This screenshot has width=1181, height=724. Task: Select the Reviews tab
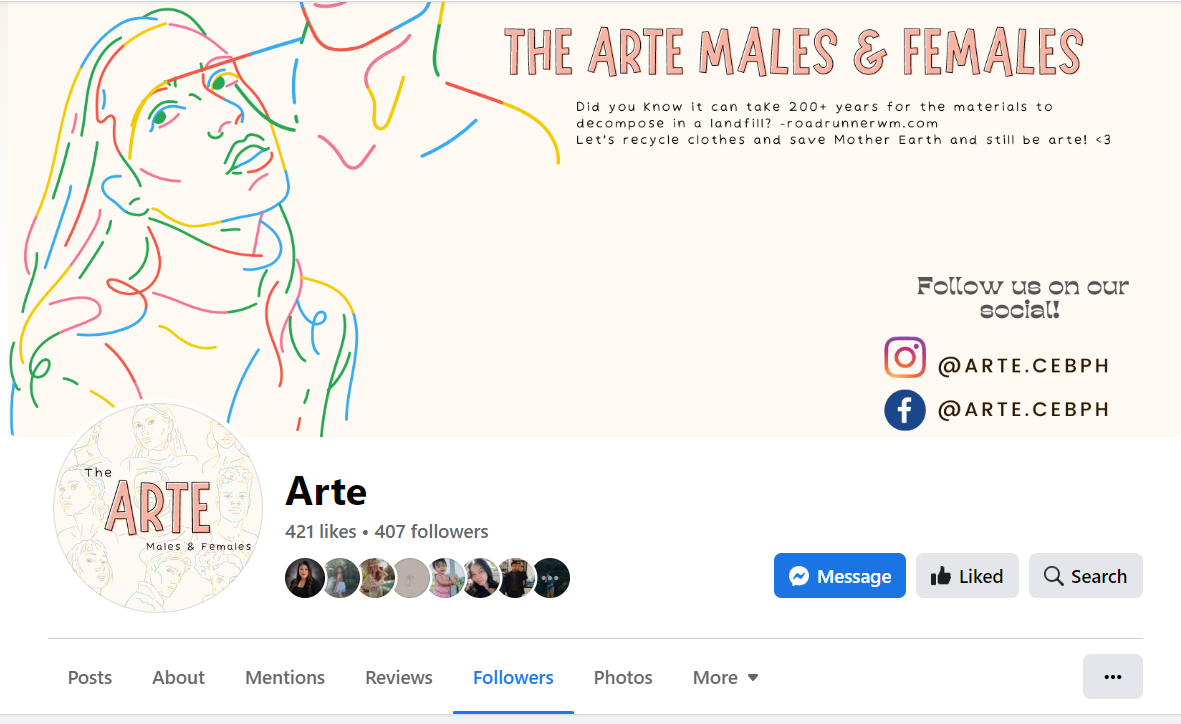point(399,678)
